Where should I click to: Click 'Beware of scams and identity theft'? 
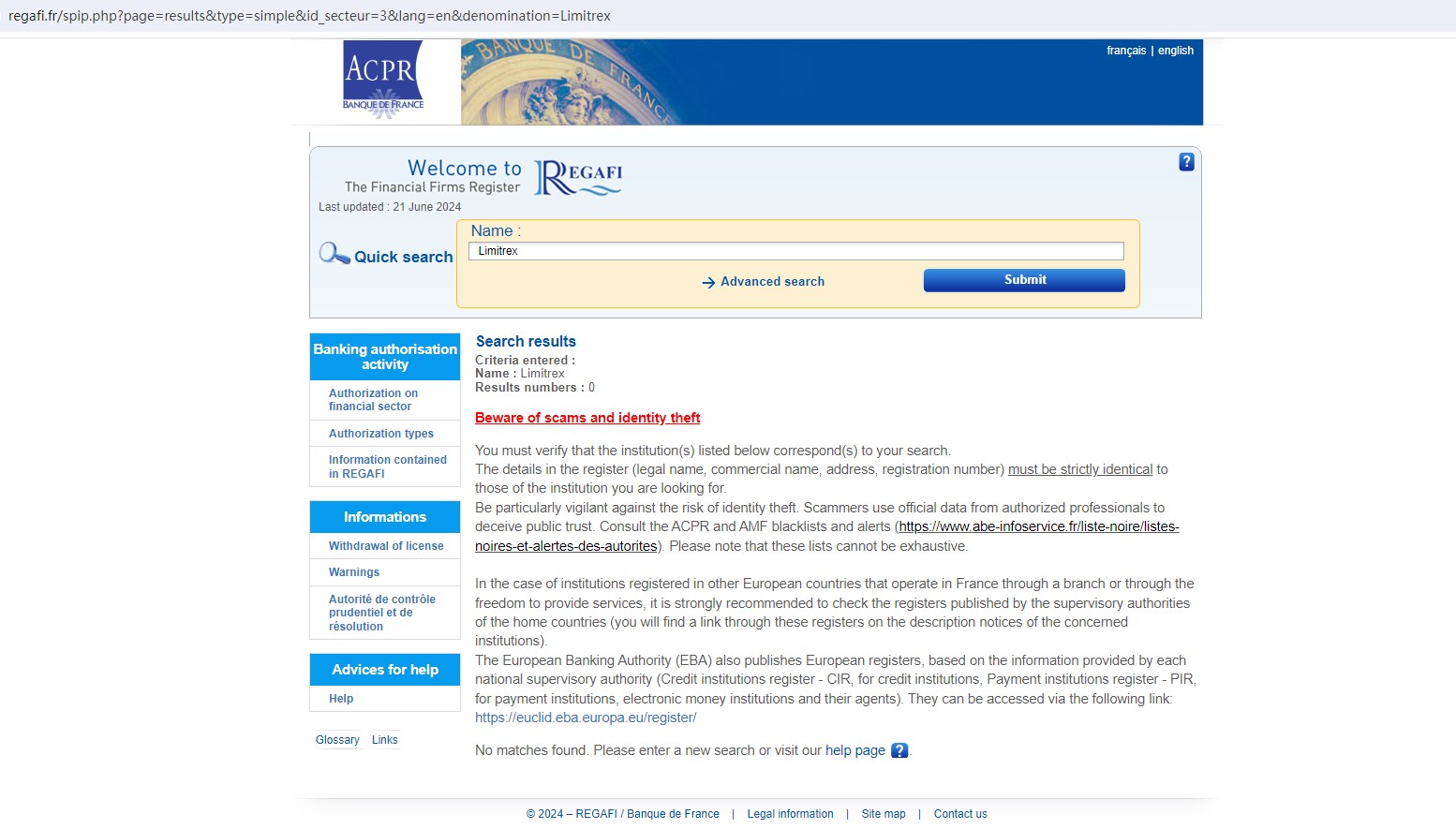click(587, 418)
